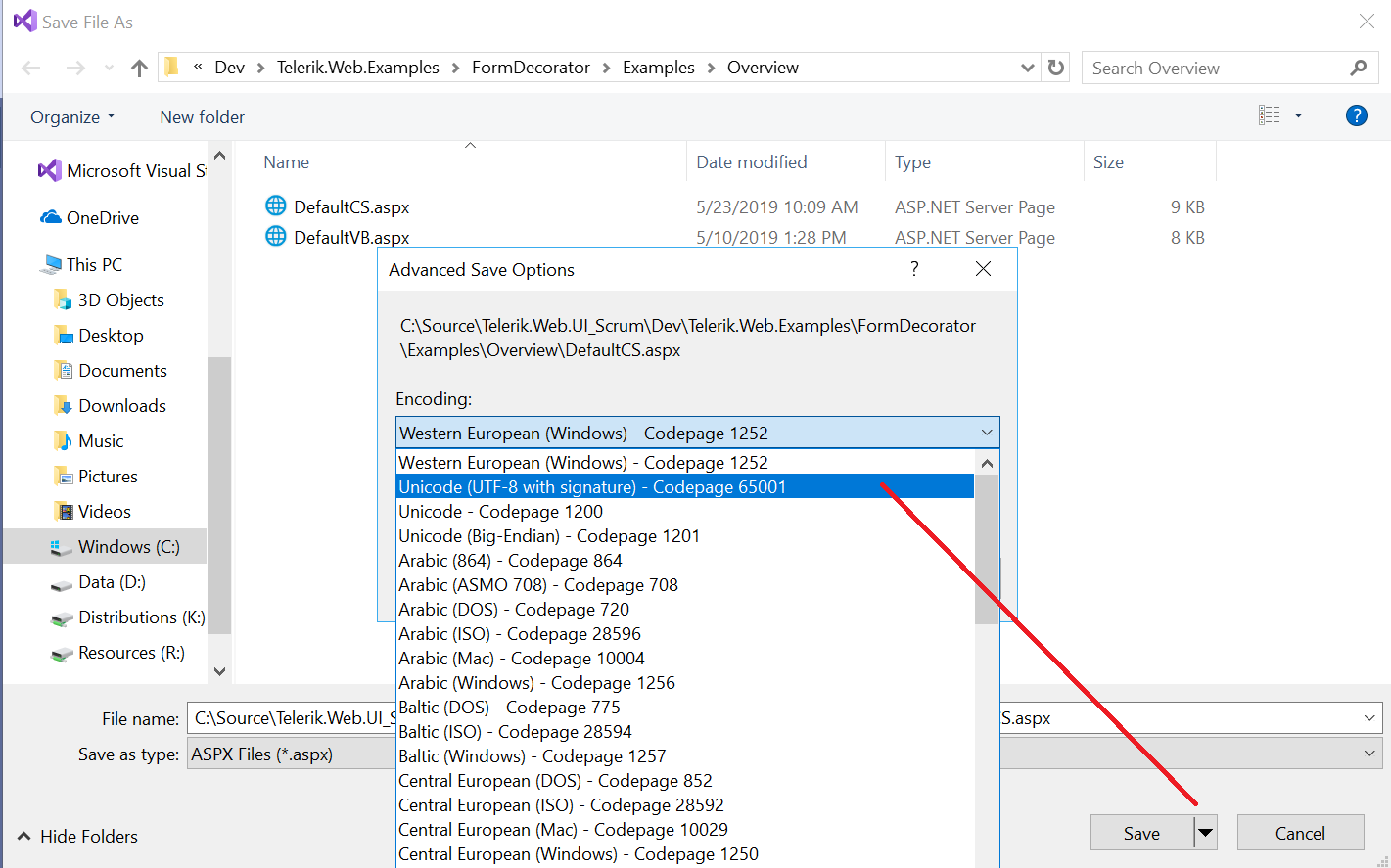Choose Unicode - Codepage 1200
This screenshot has width=1391, height=868.
[x=685, y=512]
